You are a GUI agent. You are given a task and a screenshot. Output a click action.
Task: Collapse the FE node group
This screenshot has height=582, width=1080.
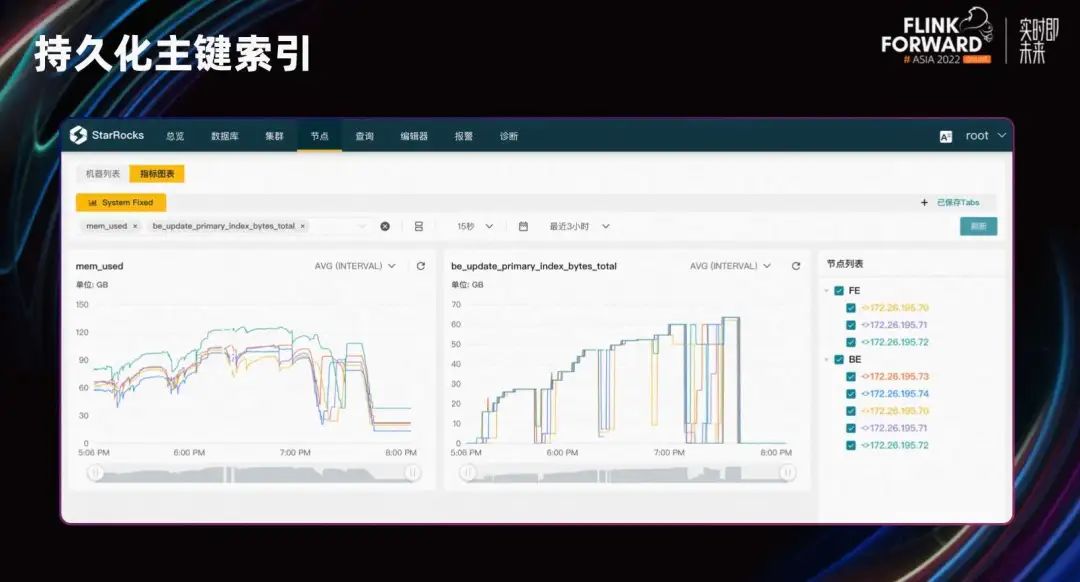[826, 291]
